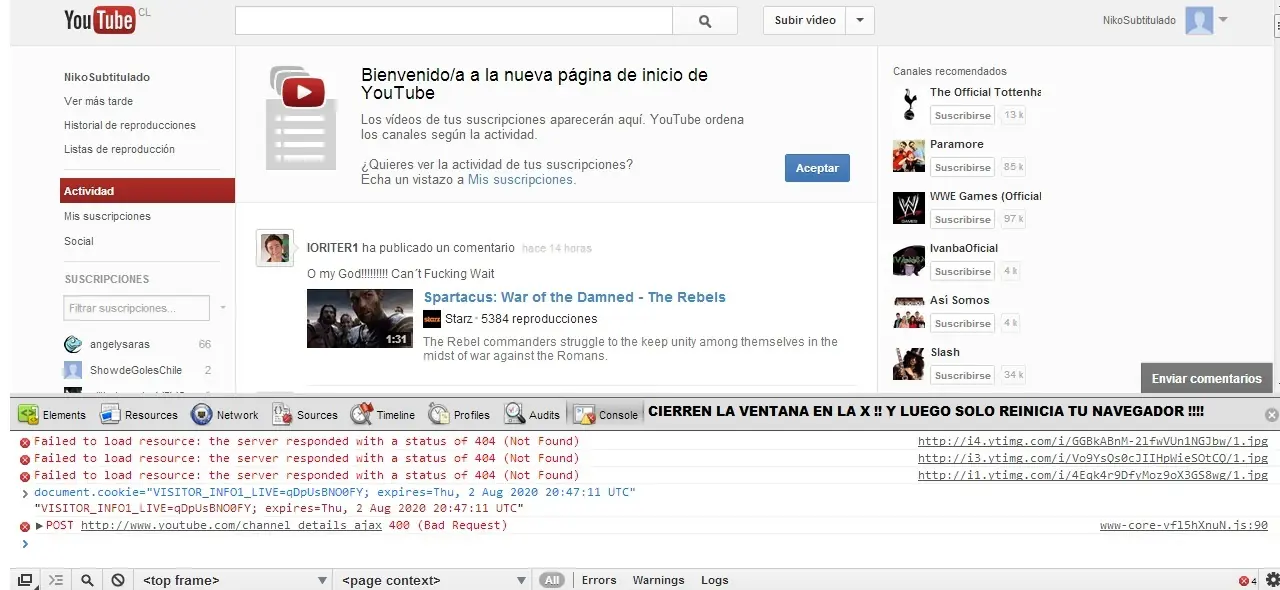1280x590 pixels.
Task: Click the ShowdeGolesChile subscription avatar
Action: click(x=73, y=370)
